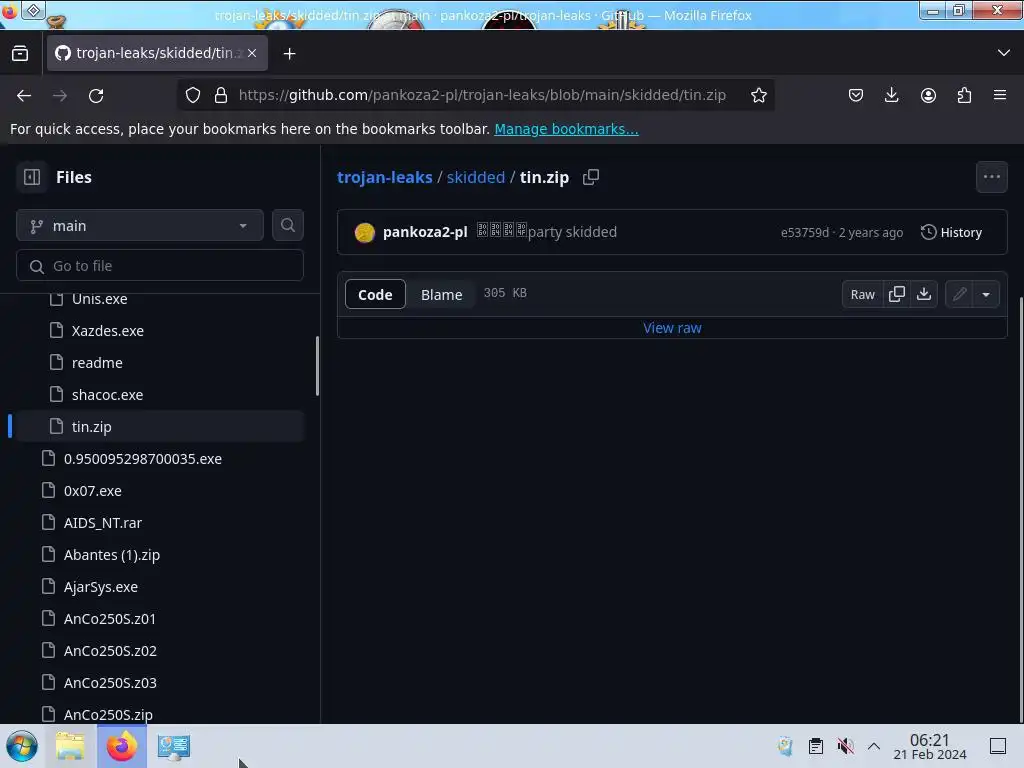Open Firefox downloads panel icon

coord(891,95)
